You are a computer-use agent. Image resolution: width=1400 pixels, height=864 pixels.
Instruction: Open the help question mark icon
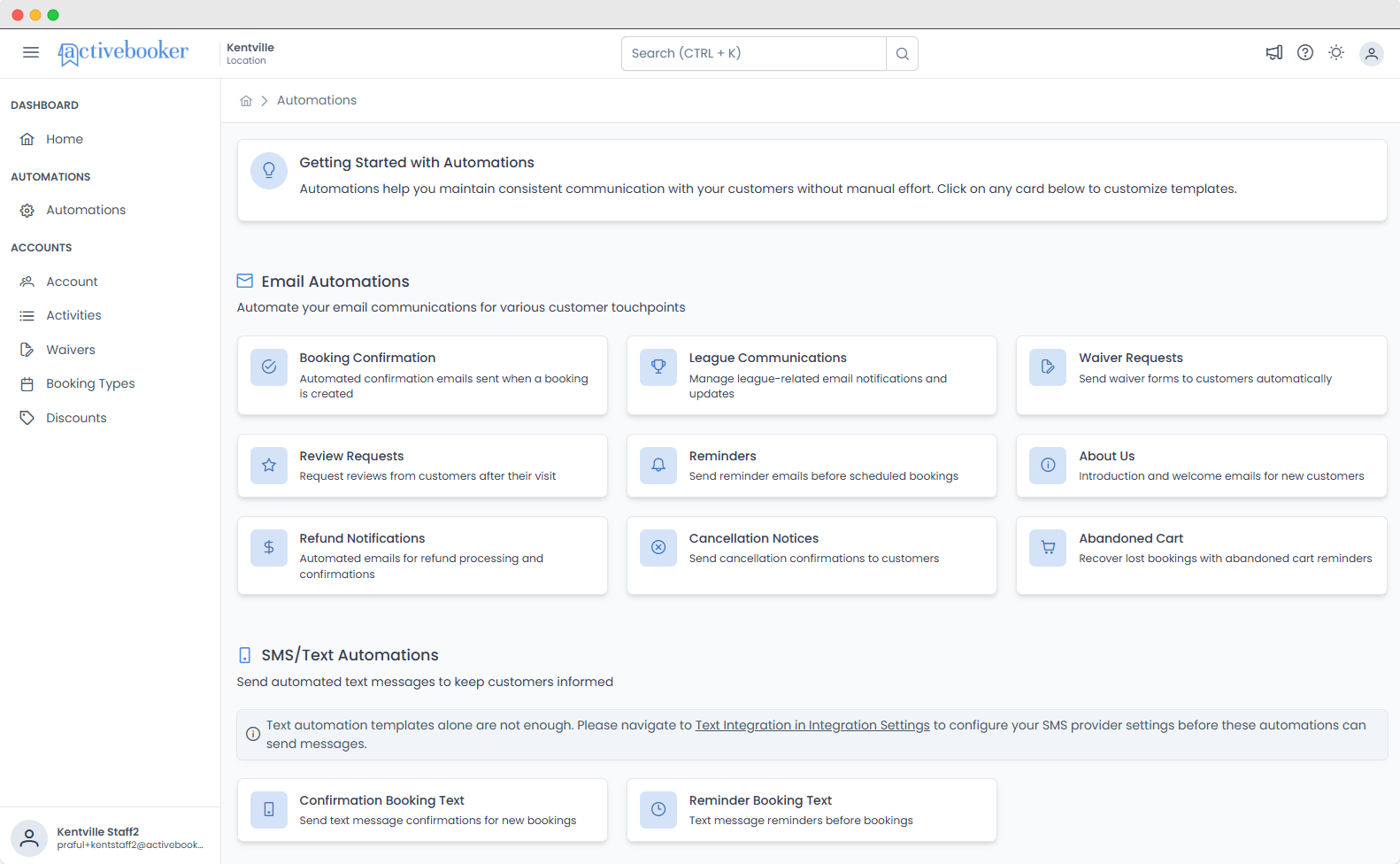pyautogui.click(x=1305, y=53)
